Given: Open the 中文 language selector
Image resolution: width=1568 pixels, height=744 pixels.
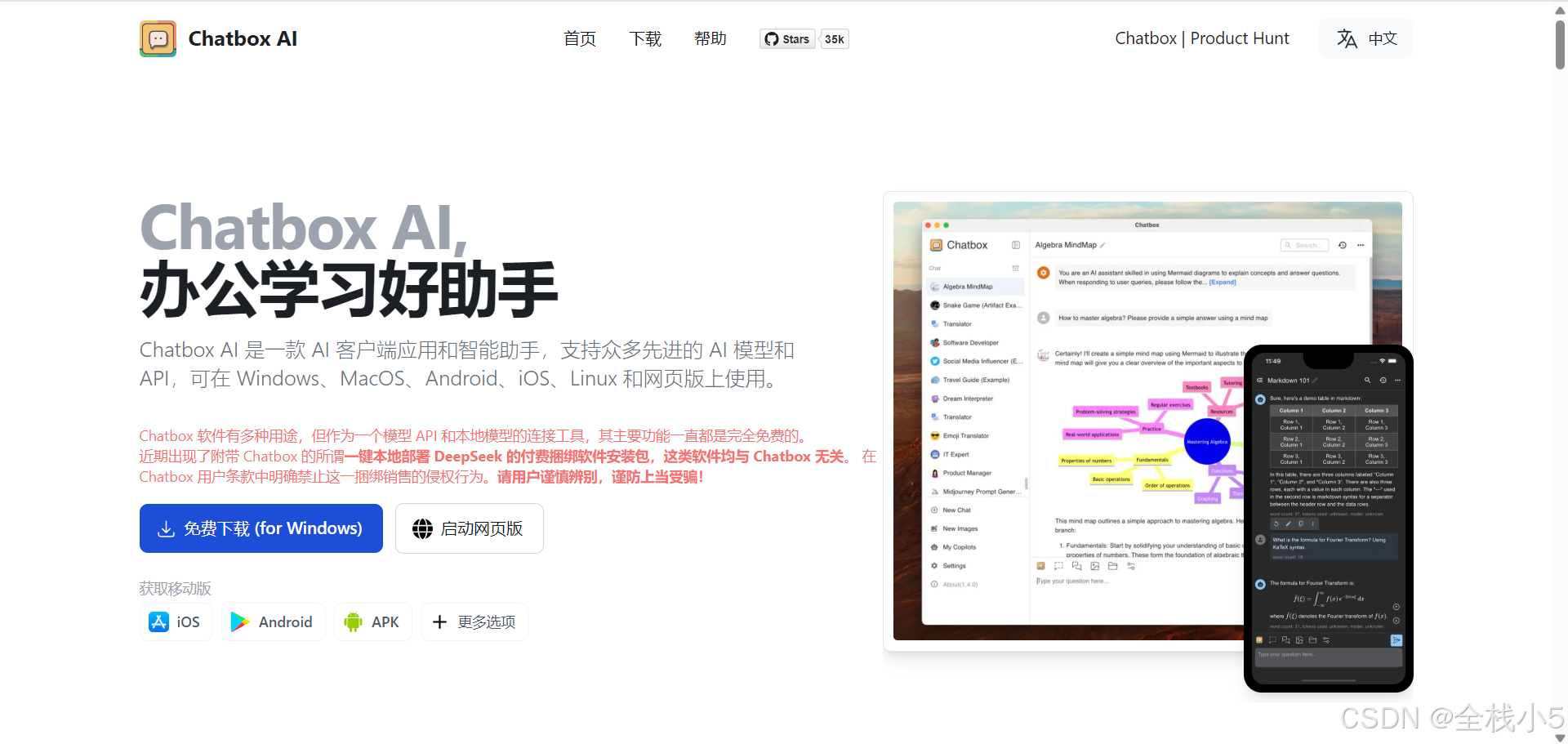Looking at the screenshot, I should click(1366, 38).
